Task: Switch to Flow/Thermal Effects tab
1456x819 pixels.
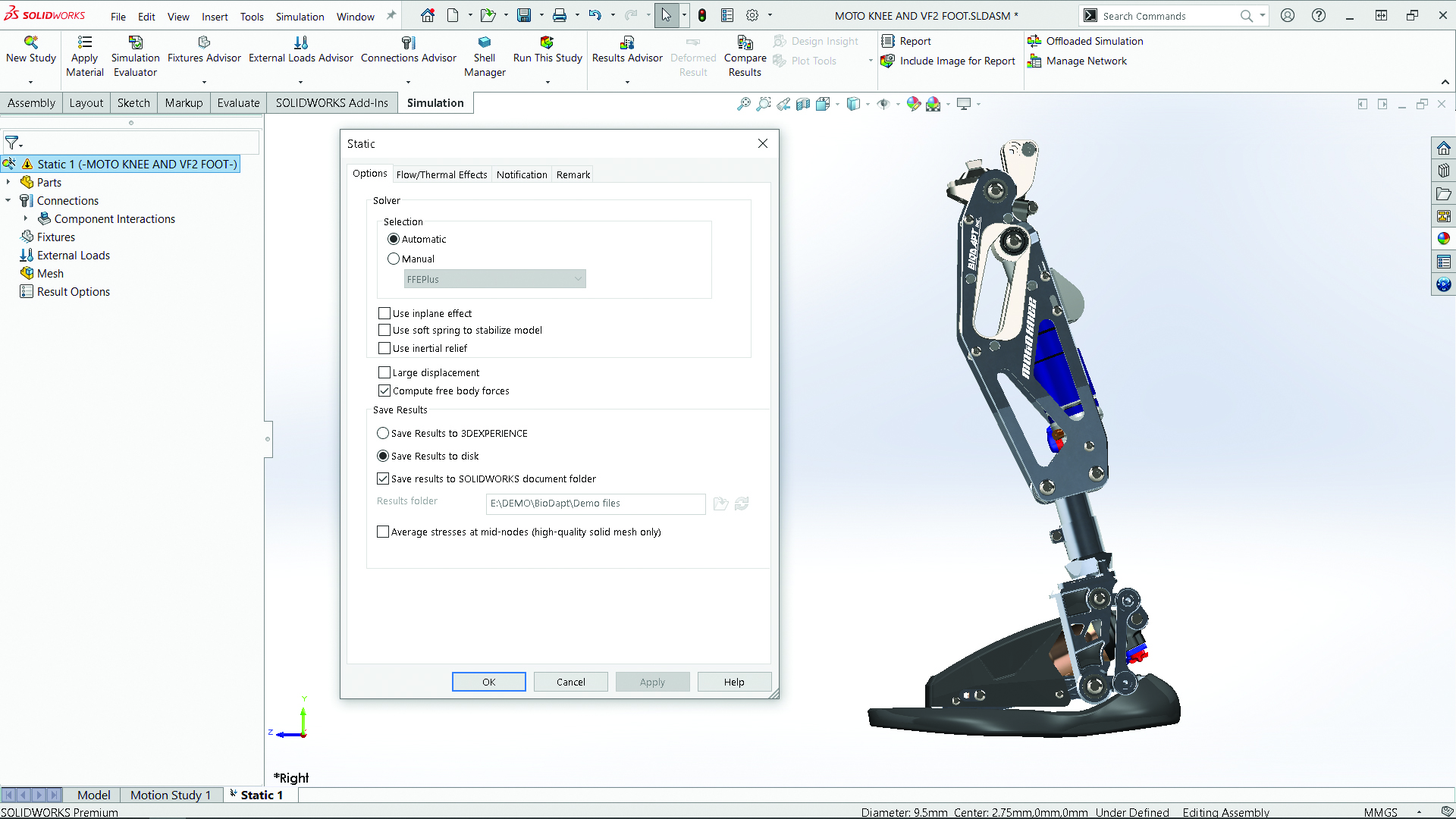Action: click(441, 174)
